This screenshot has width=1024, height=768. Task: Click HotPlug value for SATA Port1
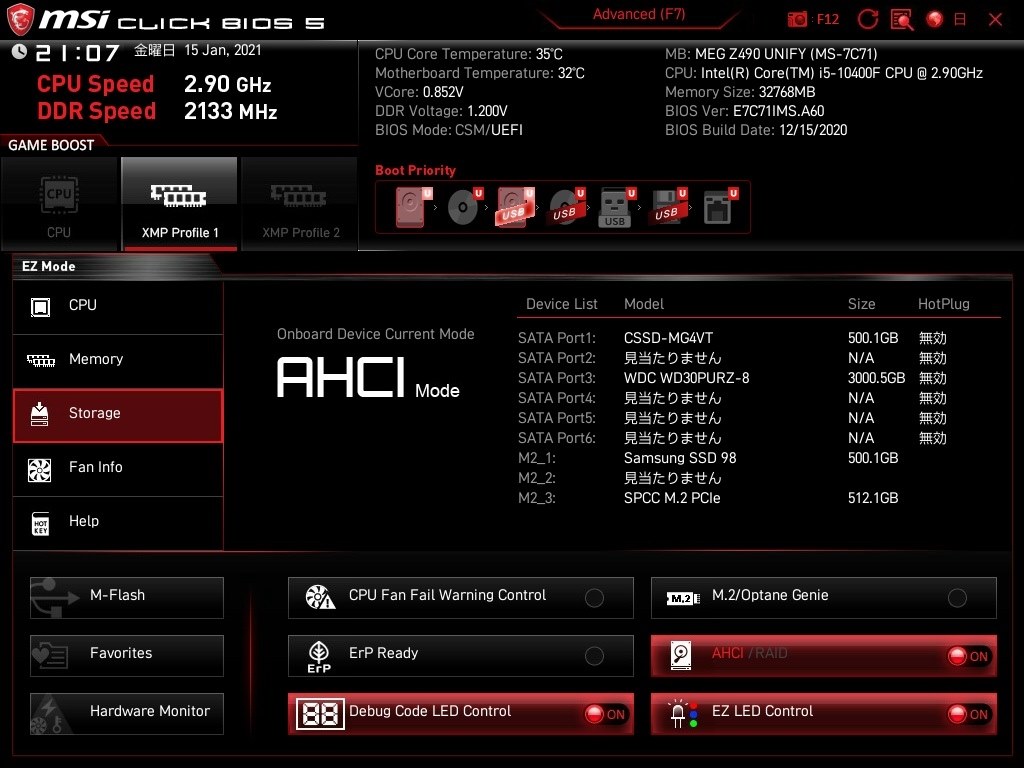(x=933, y=338)
